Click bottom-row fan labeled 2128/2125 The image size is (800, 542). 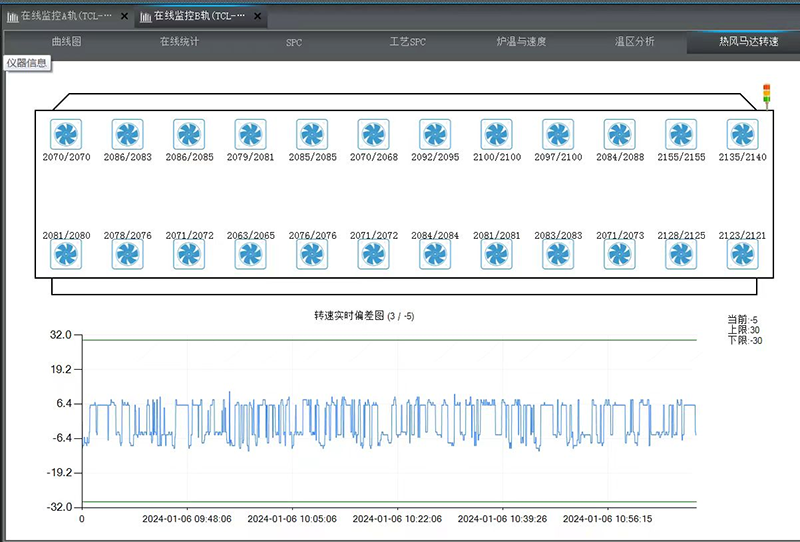pos(681,254)
